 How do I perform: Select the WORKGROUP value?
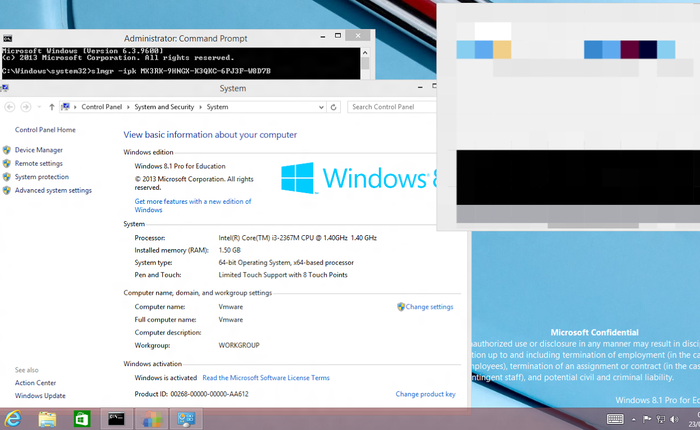(239, 346)
